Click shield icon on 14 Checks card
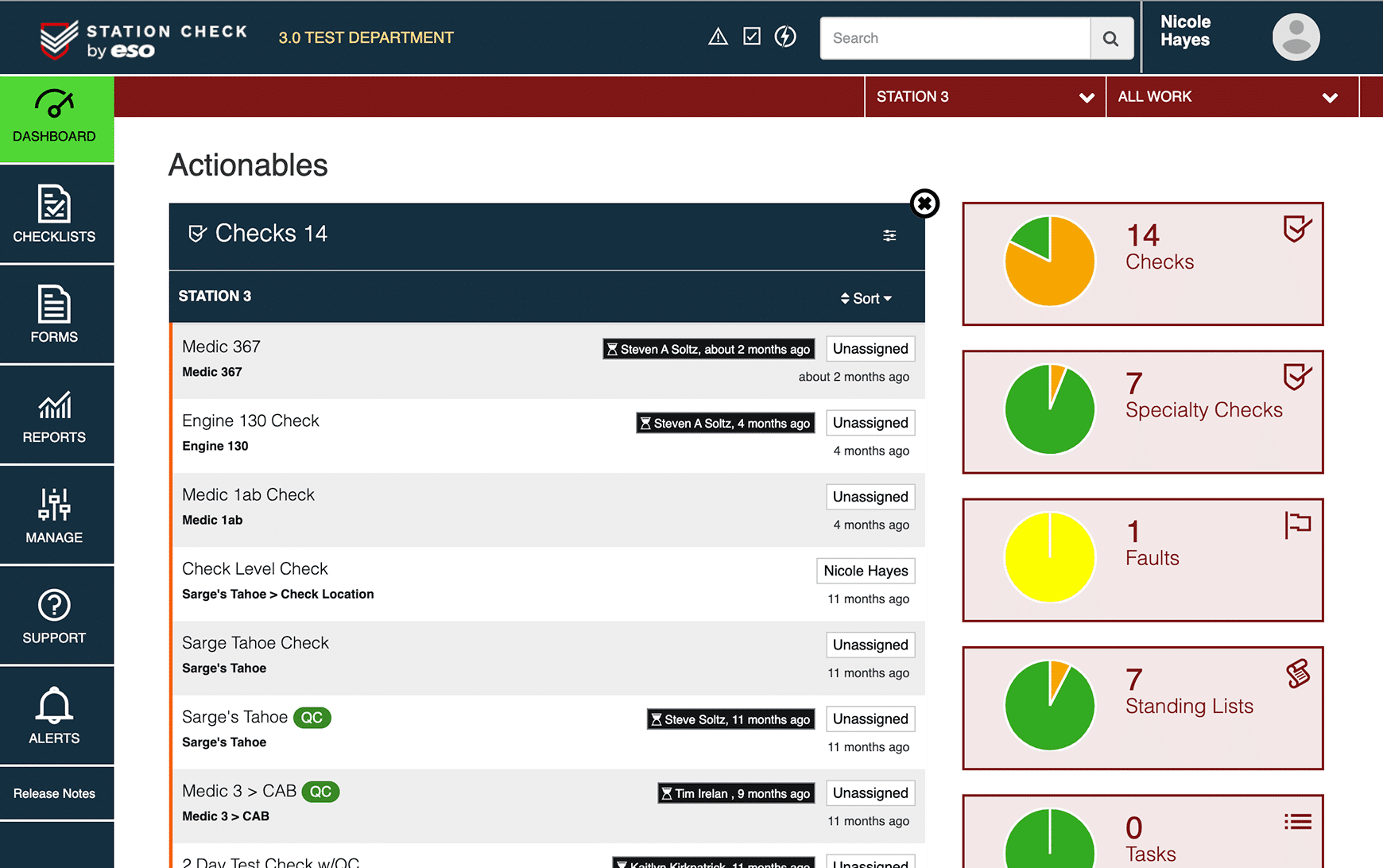 click(1297, 229)
